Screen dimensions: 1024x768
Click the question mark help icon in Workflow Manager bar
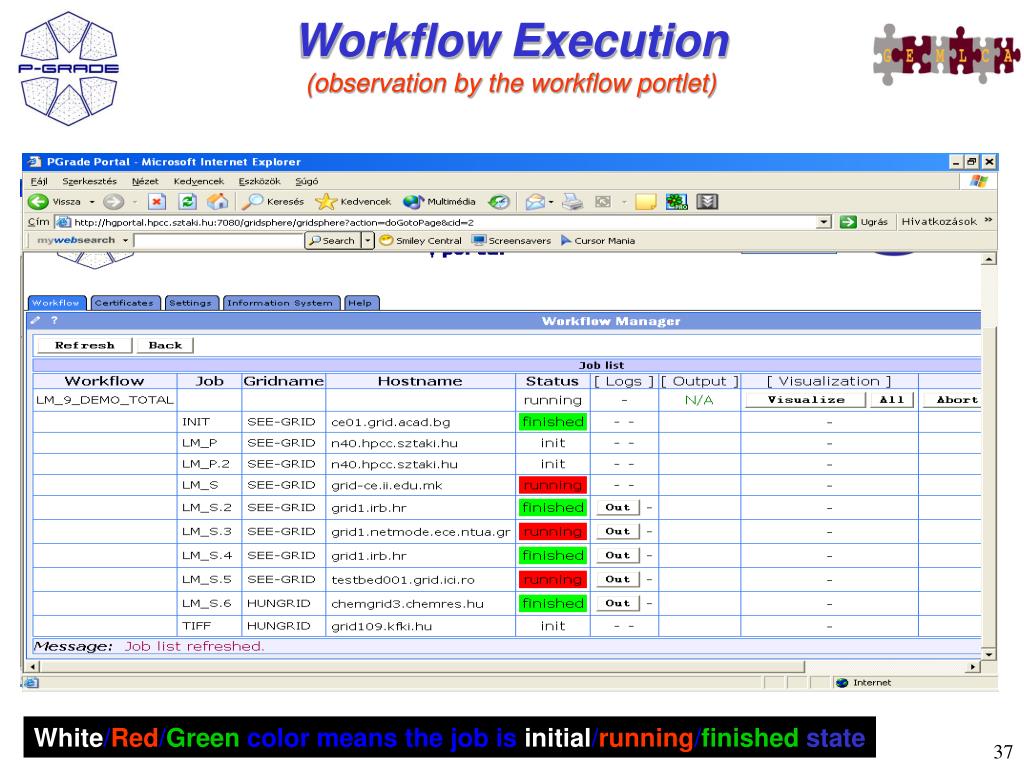coord(54,320)
